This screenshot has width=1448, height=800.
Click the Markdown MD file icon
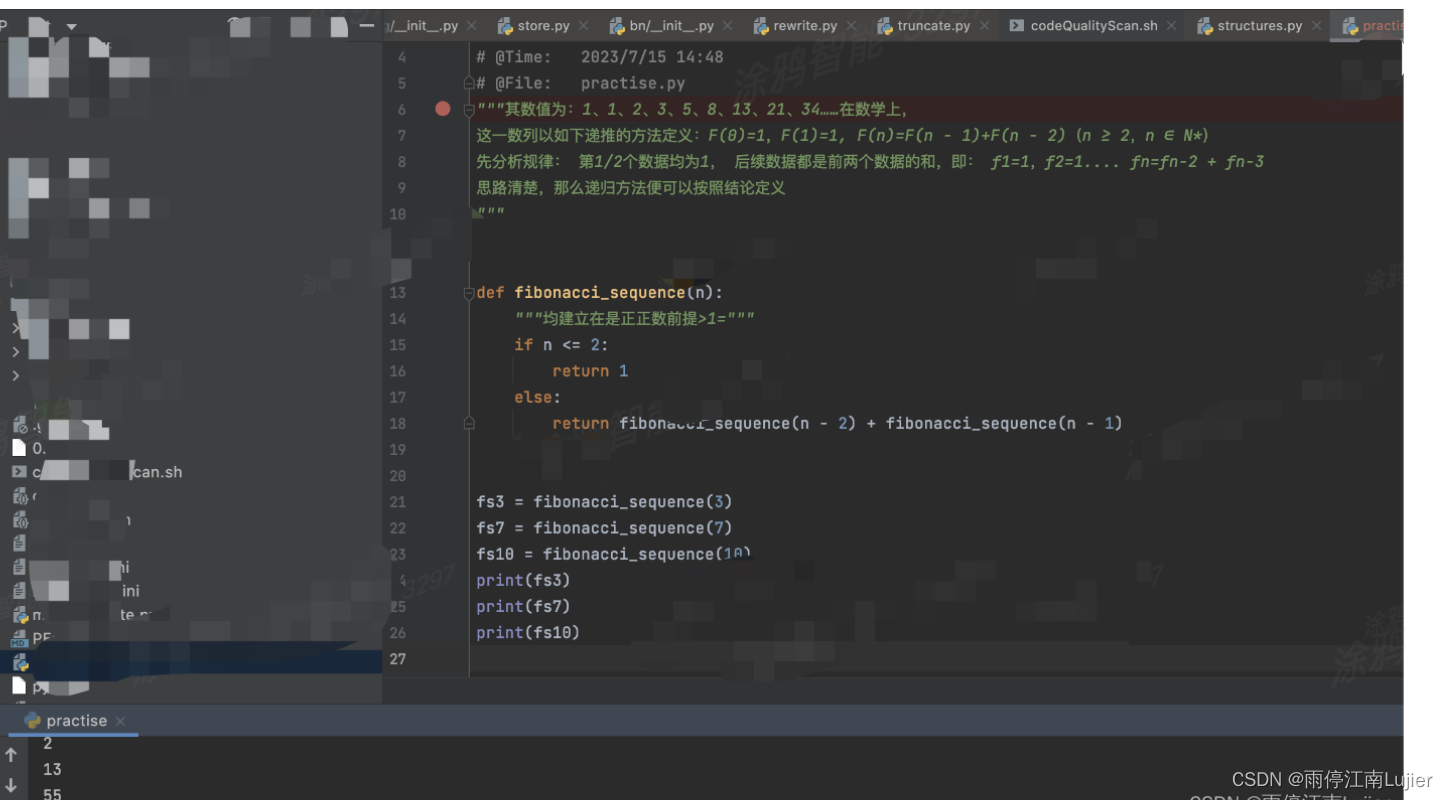pyautogui.click(x=19, y=639)
